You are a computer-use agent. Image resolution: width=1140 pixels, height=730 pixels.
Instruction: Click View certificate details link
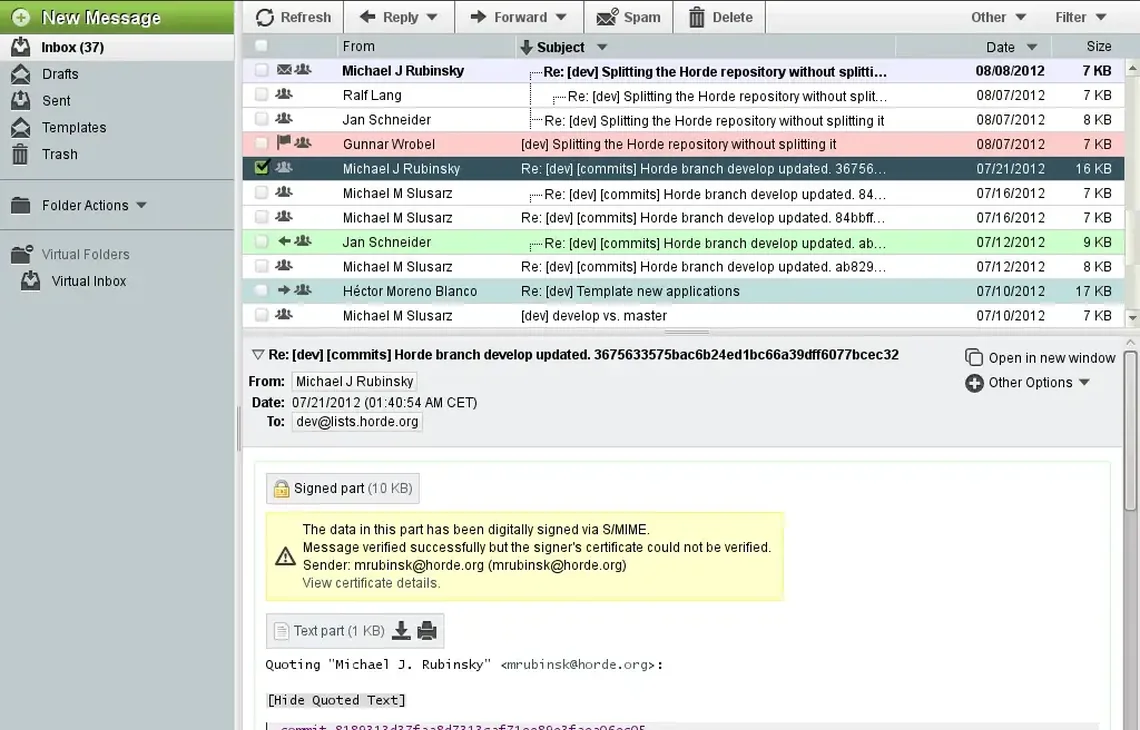pyautogui.click(x=371, y=583)
